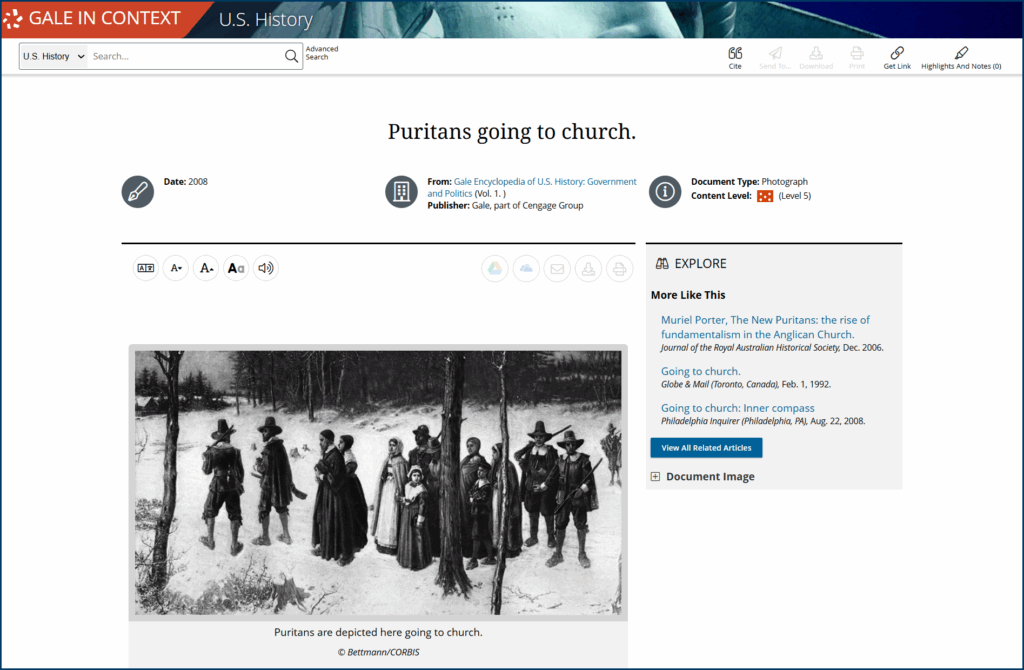The width and height of the screenshot is (1024, 670).
Task: Open the display options (Aa) button
Action: [236, 268]
